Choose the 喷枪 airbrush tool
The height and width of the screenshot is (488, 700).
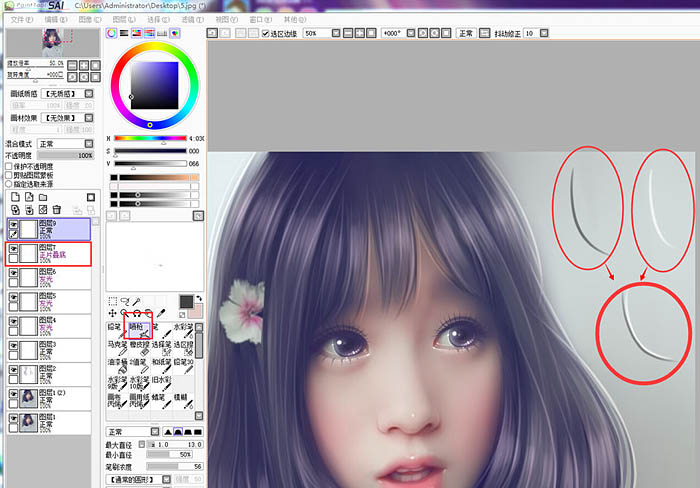139,330
